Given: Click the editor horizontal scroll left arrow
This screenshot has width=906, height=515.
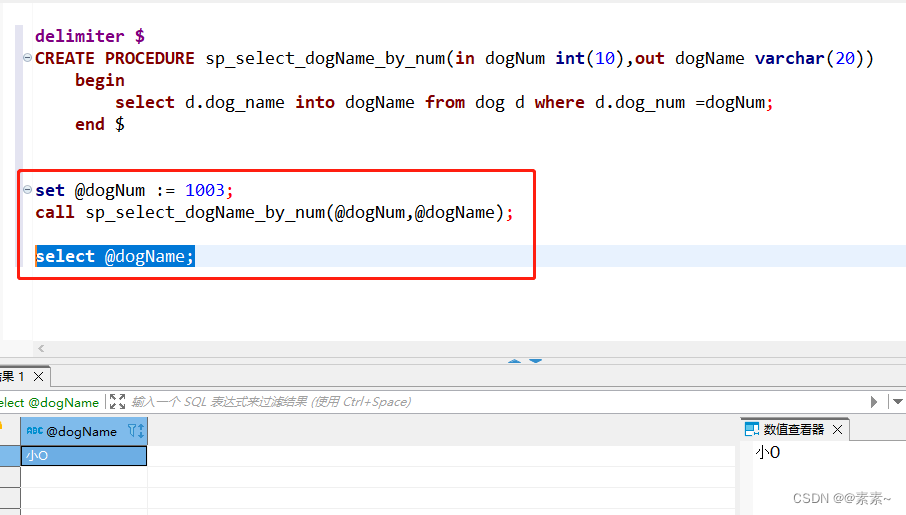Looking at the screenshot, I should pos(41,348).
